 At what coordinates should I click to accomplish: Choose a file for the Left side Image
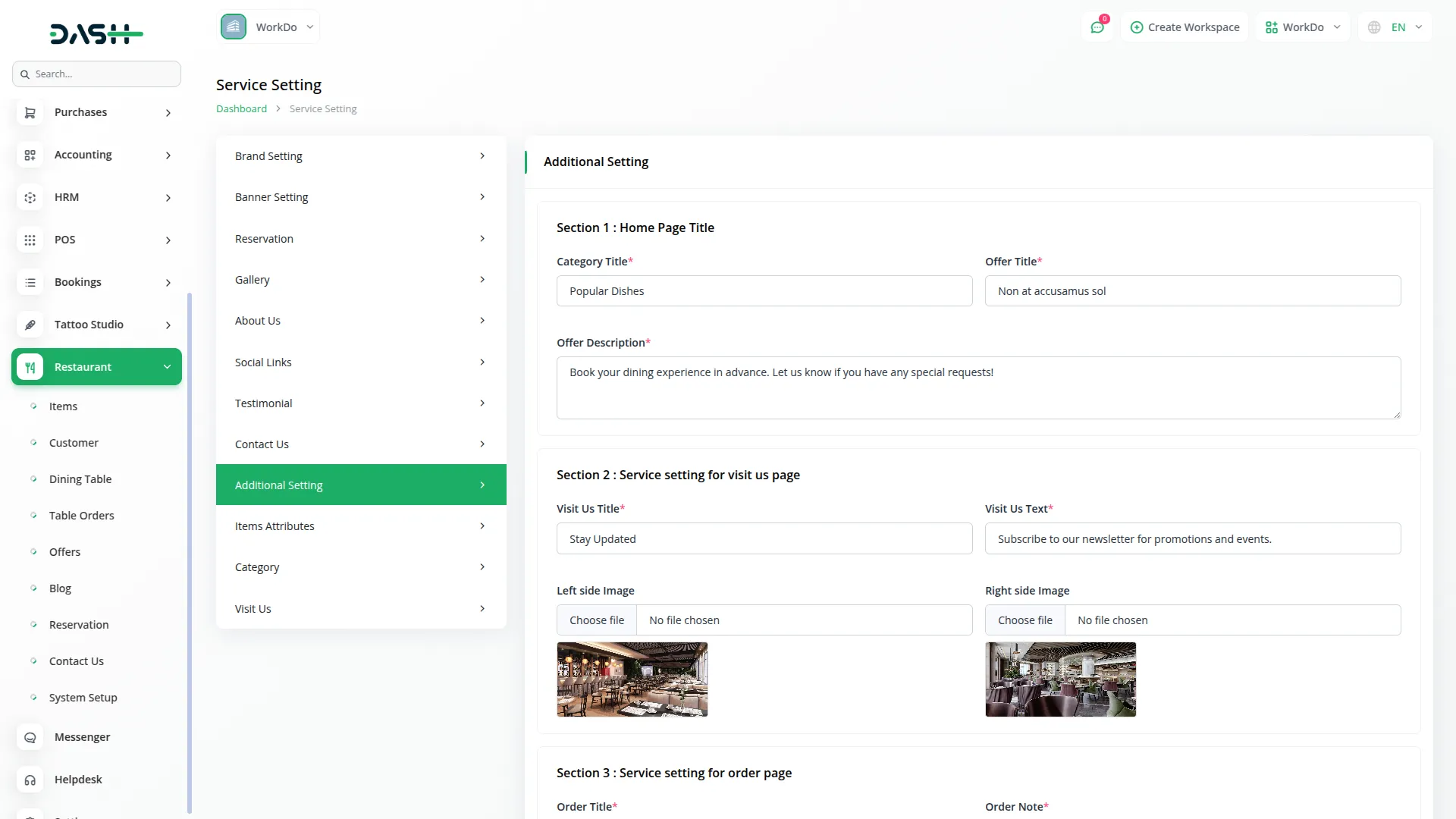coord(597,620)
